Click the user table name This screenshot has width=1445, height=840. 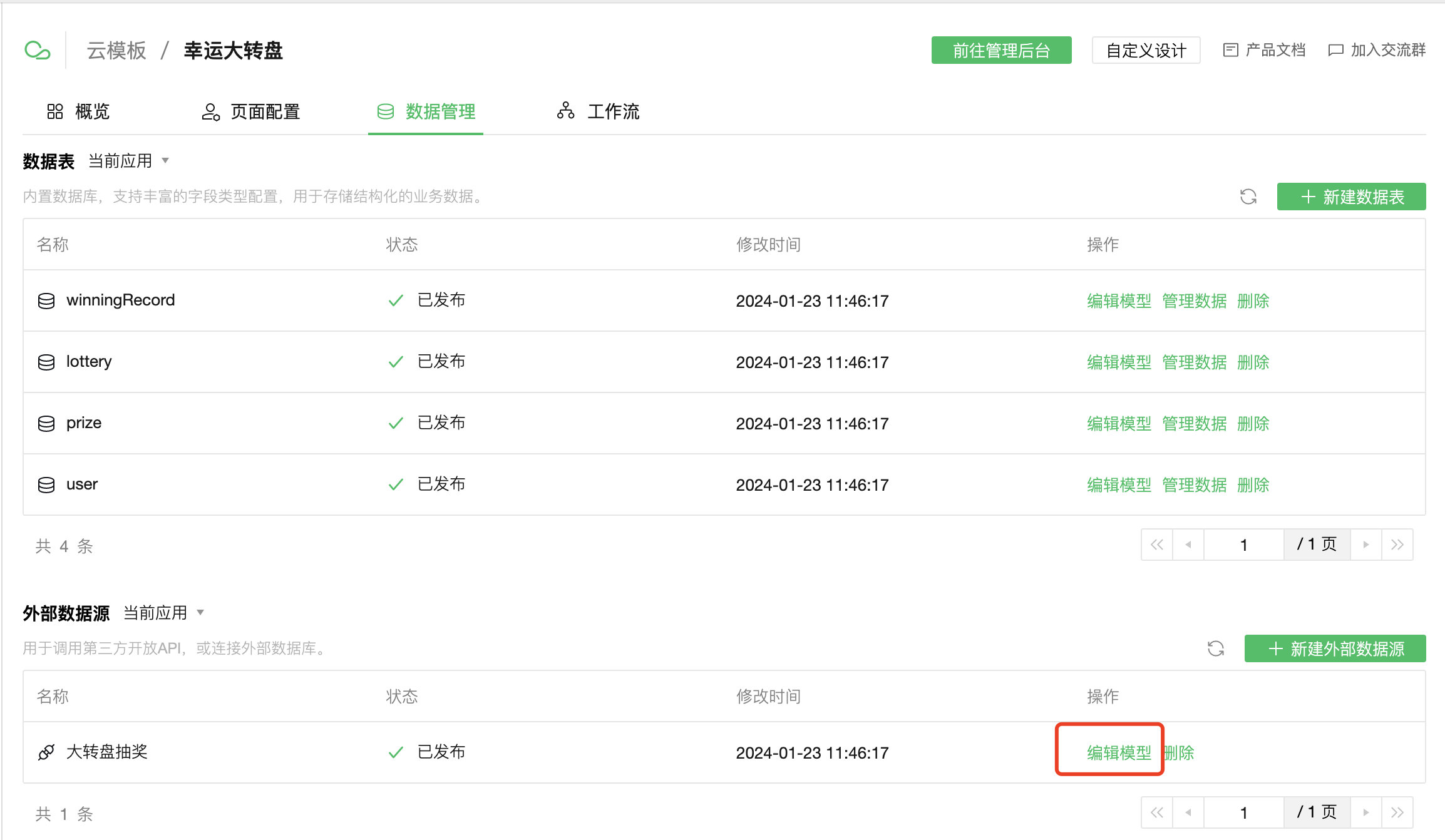[82, 484]
